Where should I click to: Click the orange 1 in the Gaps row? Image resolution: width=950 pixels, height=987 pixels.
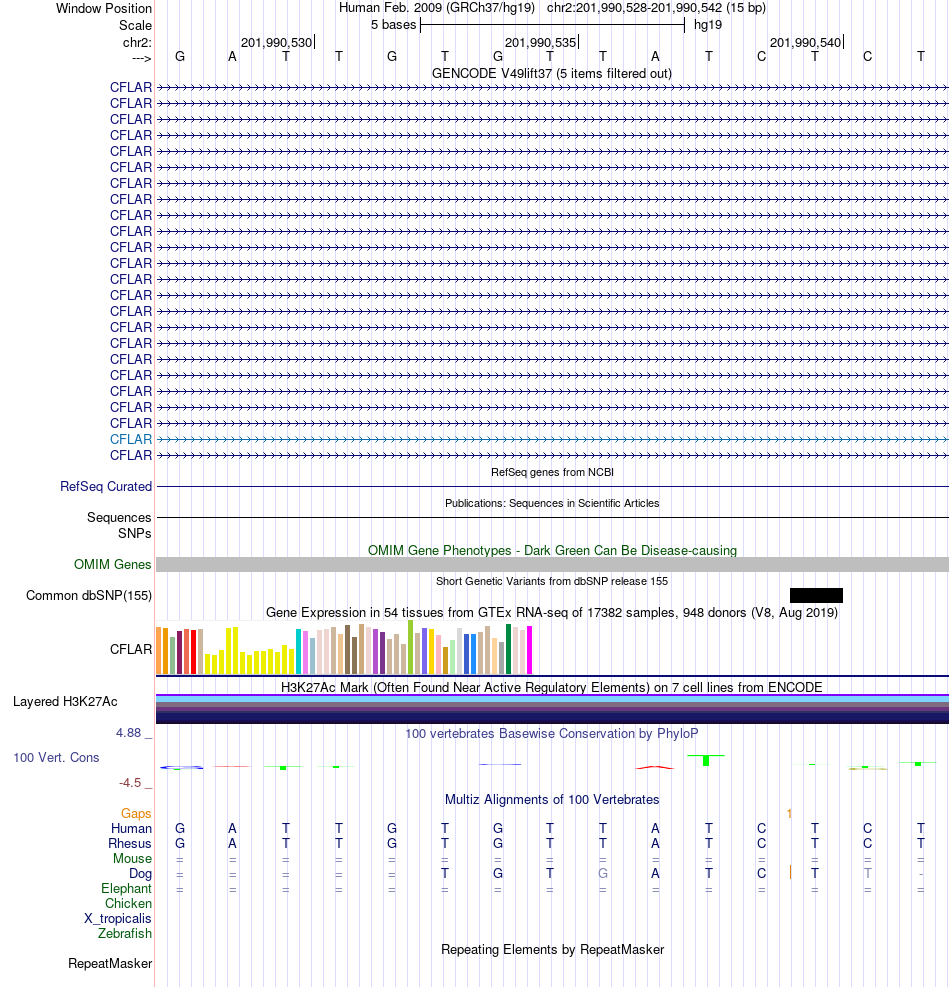789,814
